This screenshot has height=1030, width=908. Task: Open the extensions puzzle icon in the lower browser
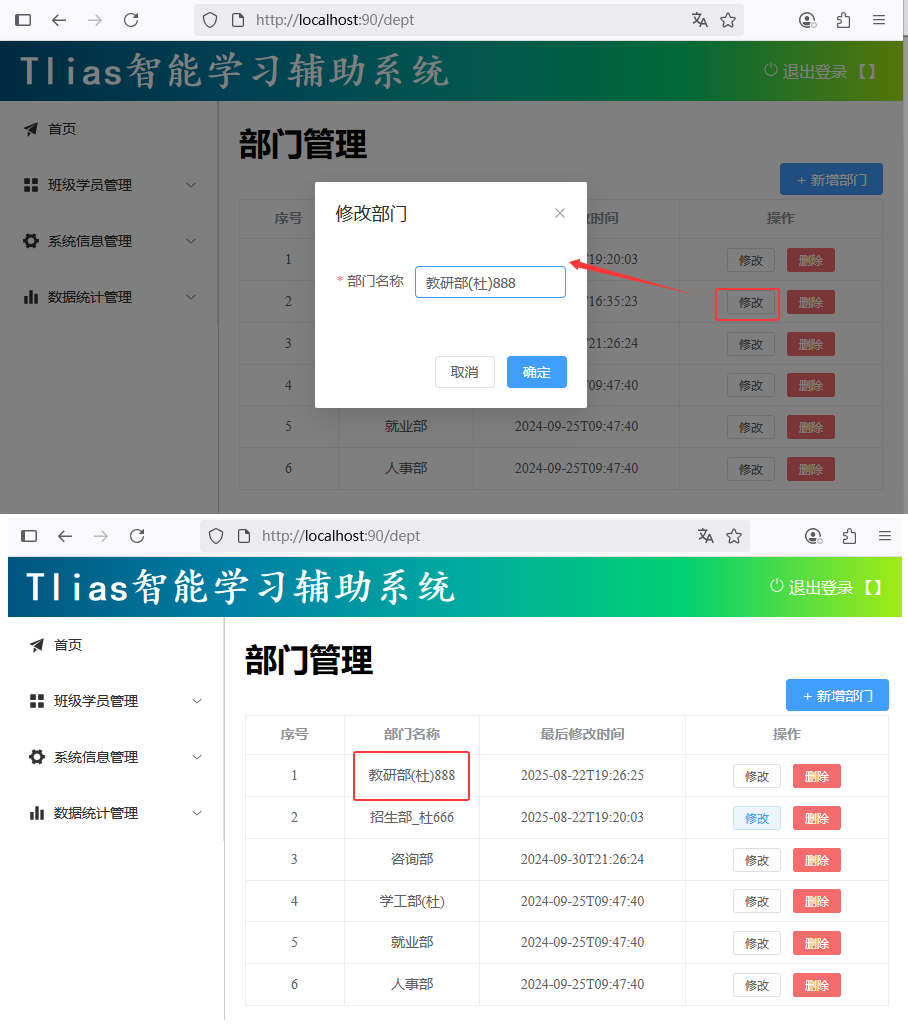click(849, 536)
